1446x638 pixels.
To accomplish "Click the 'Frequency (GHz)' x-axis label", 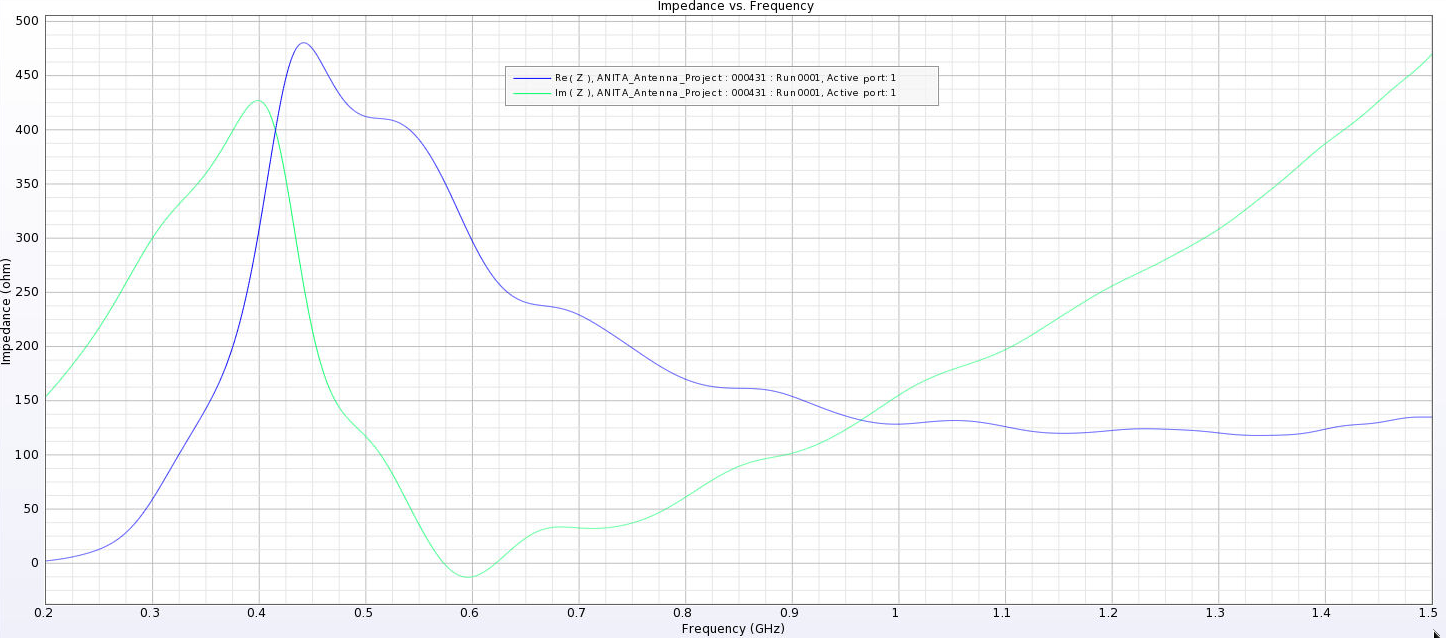I will pyautogui.click(x=733, y=629).
